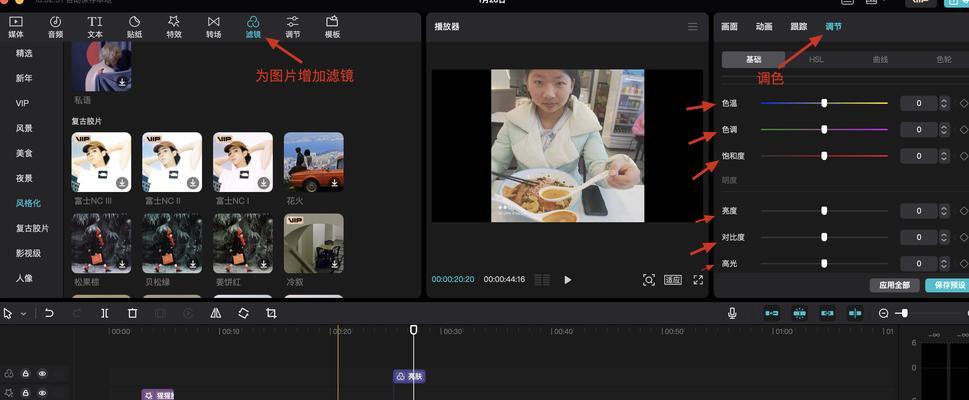Zoom out the timeline with minus magnifier
Screen dimensions: 969x400
[x=884, y=313]
